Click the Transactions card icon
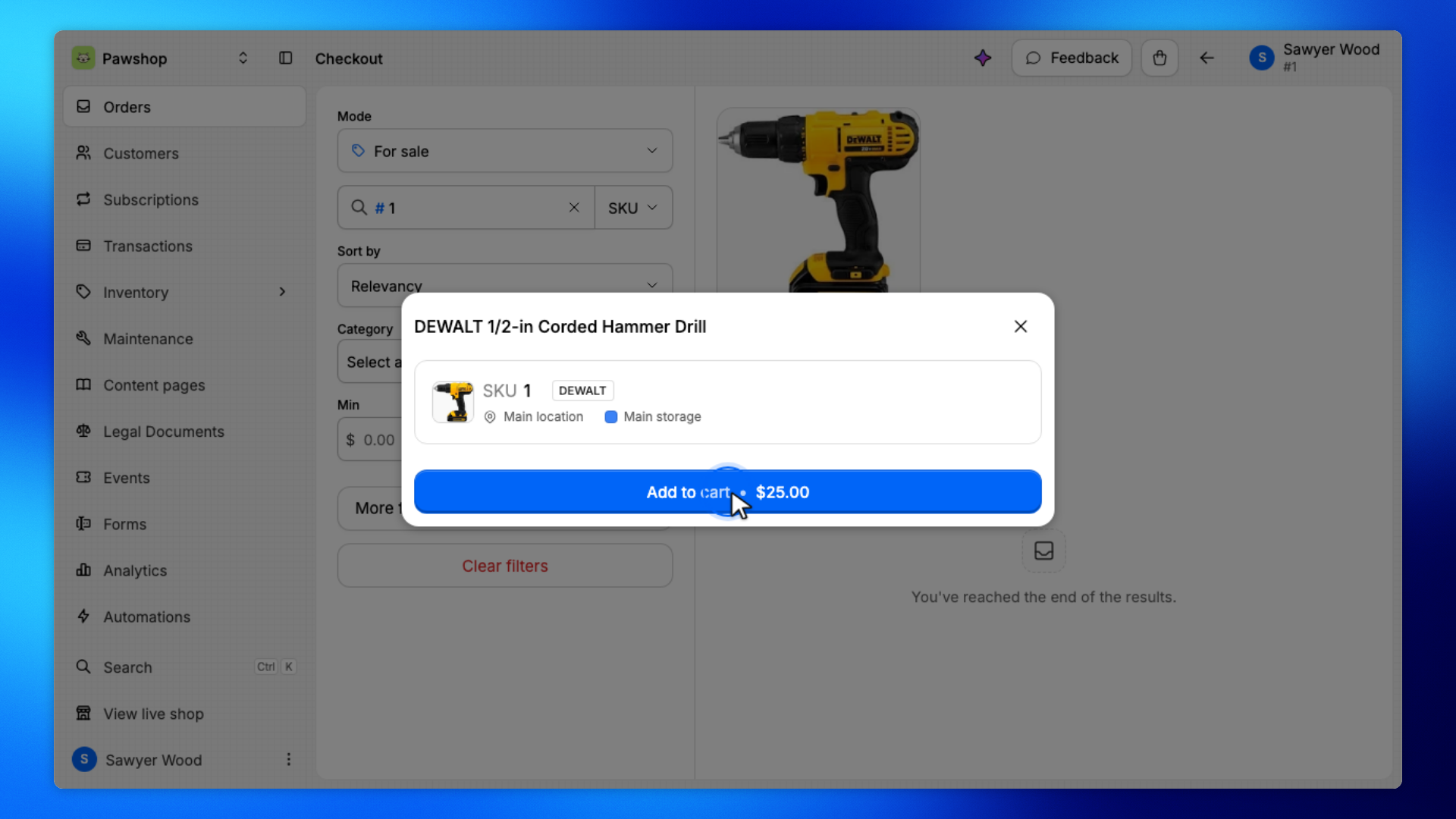Image resolution: width=1456 pixels, height=819 pixels. point(83,245)
